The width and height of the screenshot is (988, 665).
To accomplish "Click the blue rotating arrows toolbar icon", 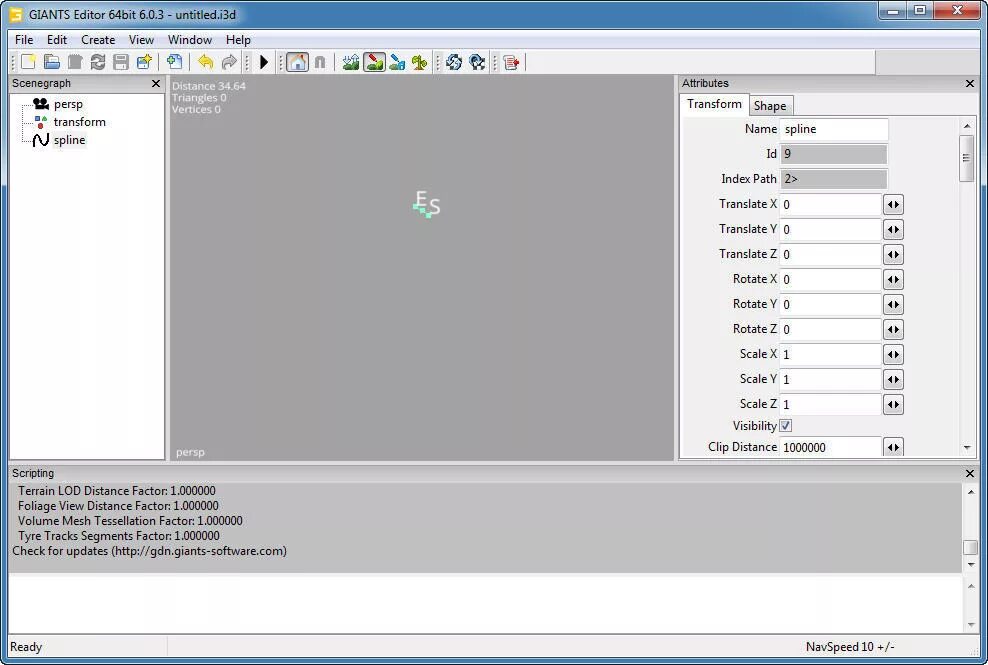I will [x=454, y=62].
